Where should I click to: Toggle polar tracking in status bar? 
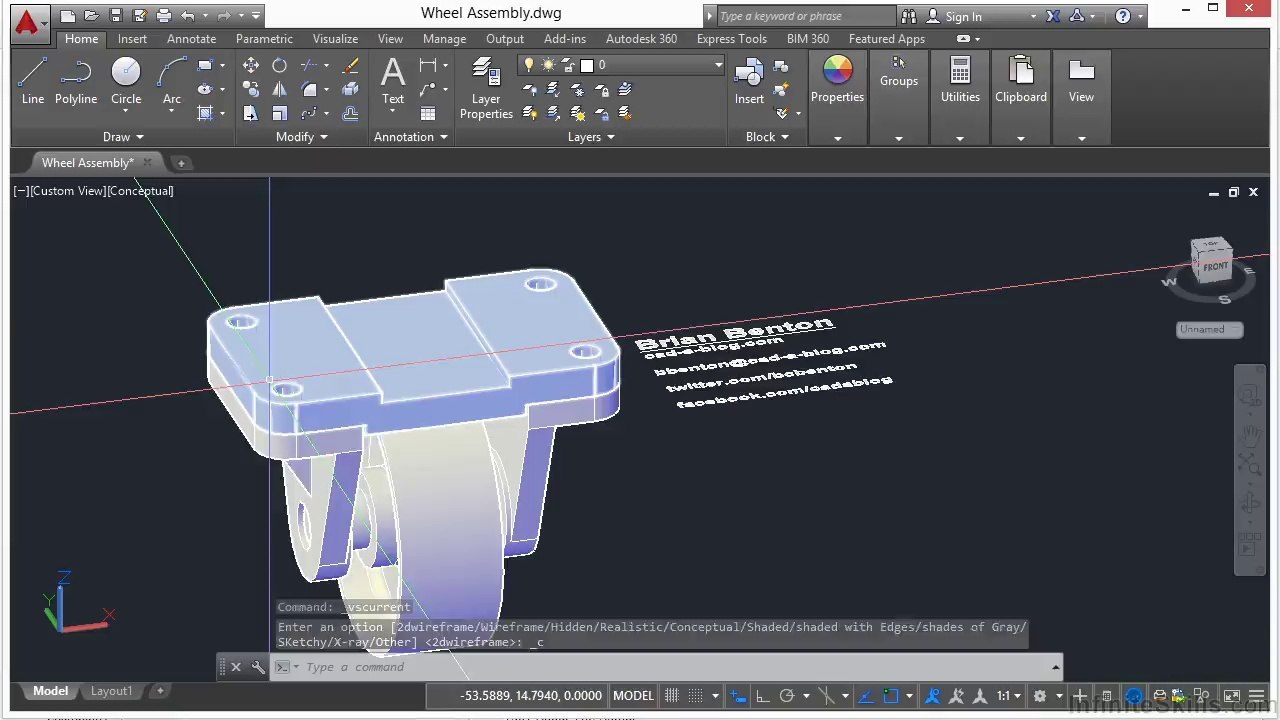click(787, 696)
